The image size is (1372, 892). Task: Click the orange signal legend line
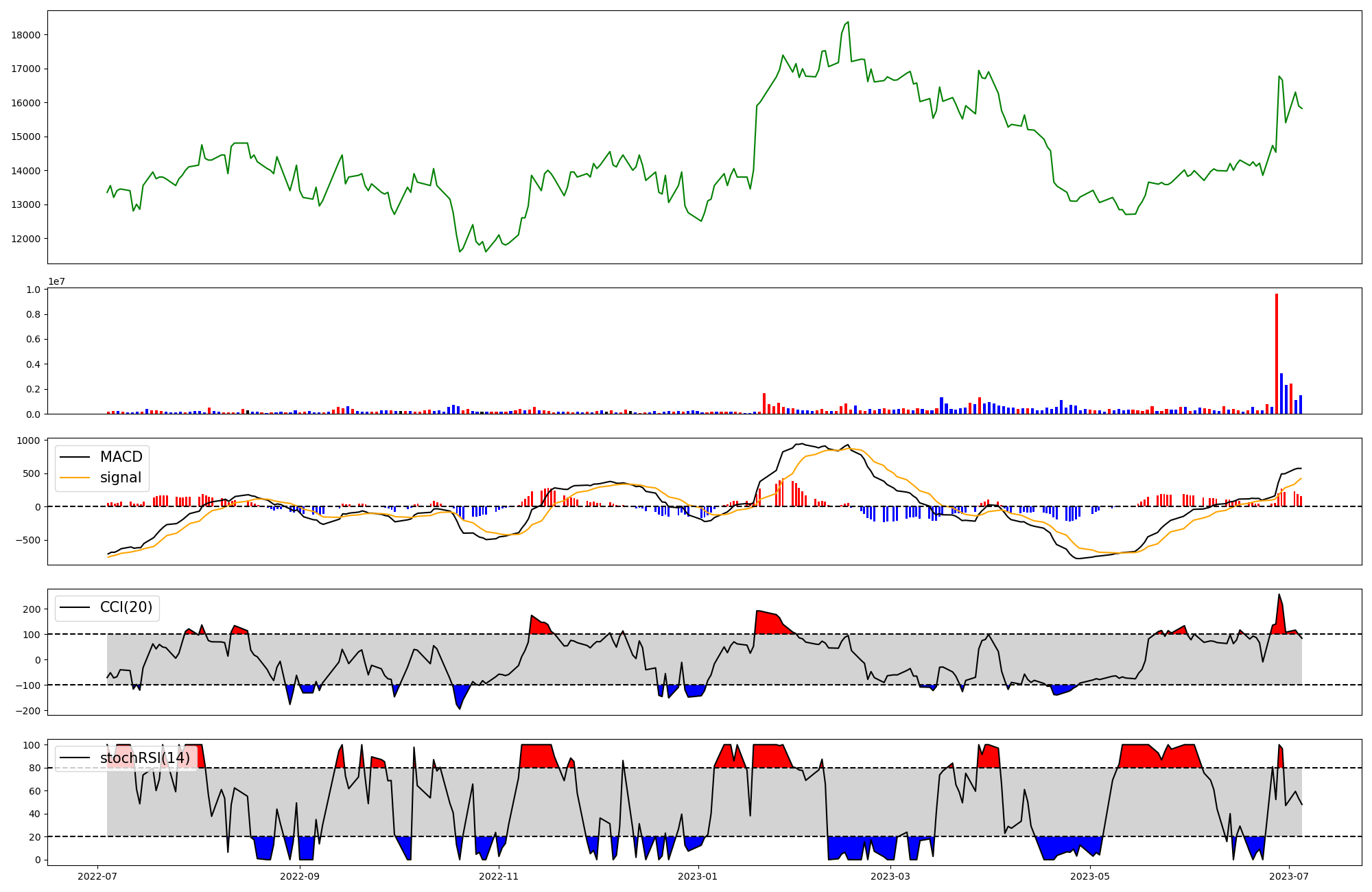click(x=75, y=478)
